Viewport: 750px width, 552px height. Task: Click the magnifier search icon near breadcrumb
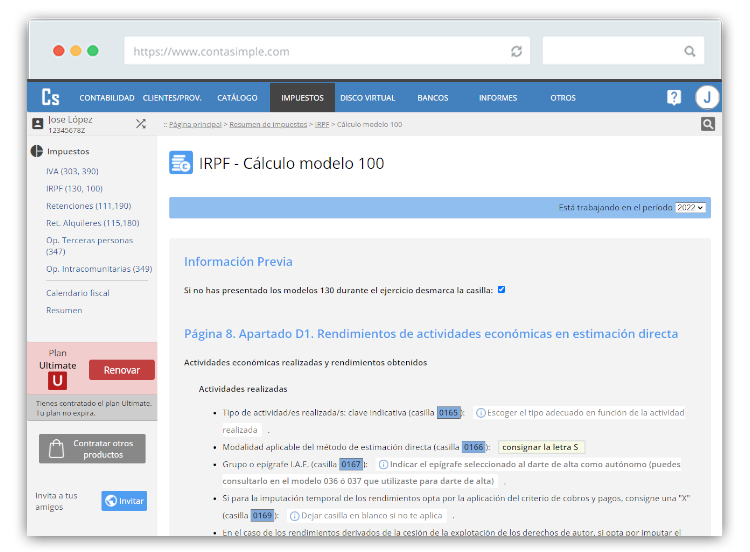(708, 124)
